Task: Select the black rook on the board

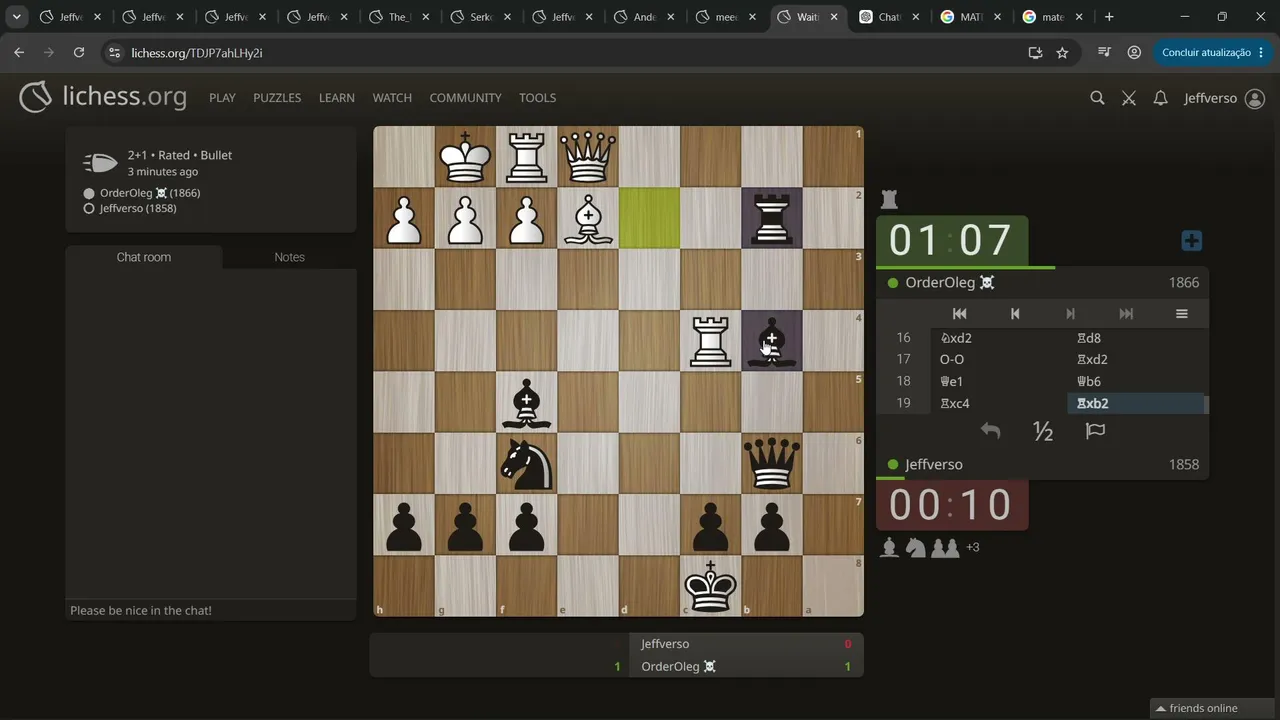Action: pos(772,218)
